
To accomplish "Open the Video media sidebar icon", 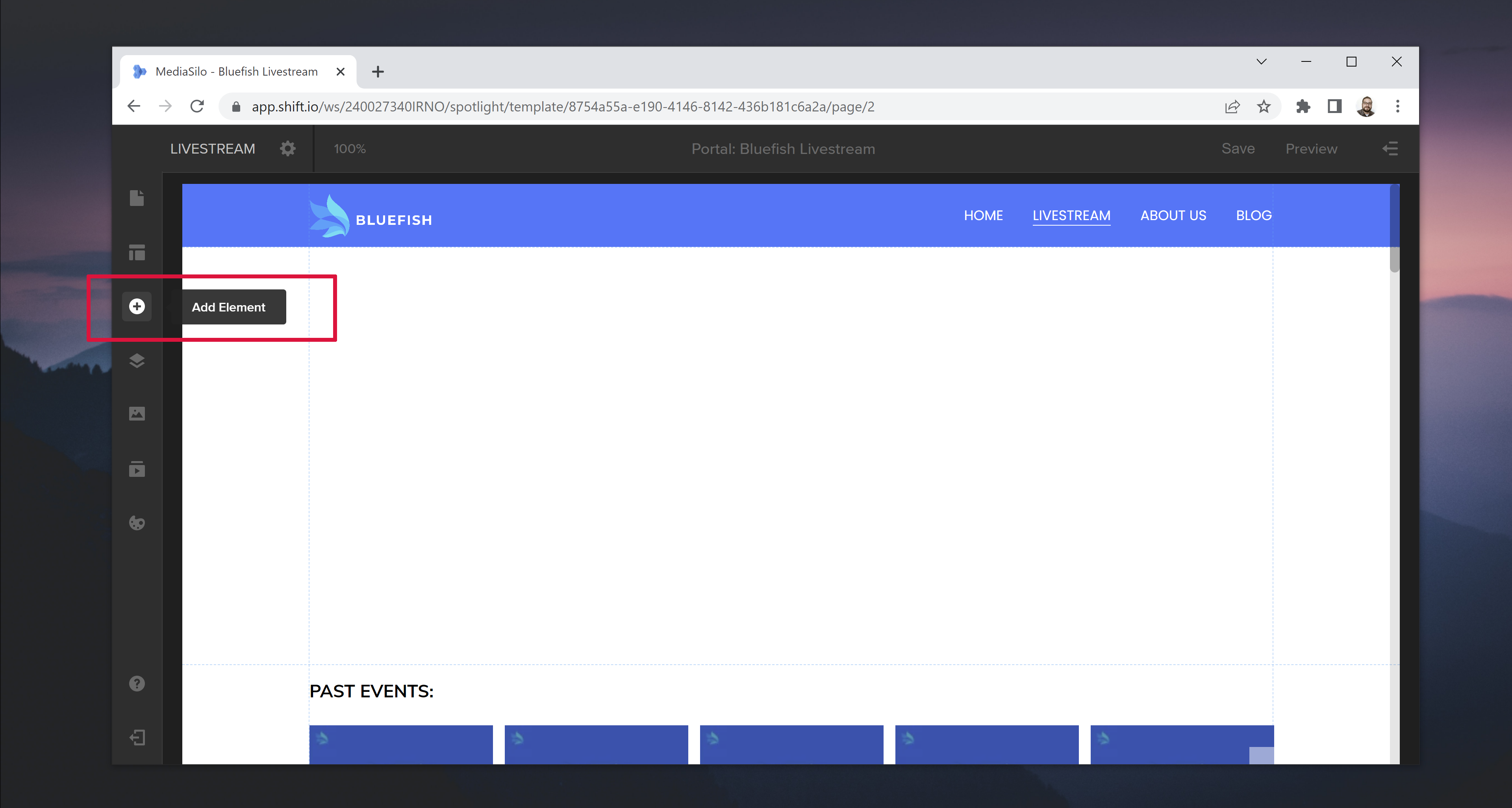I will tap(137, 469).
